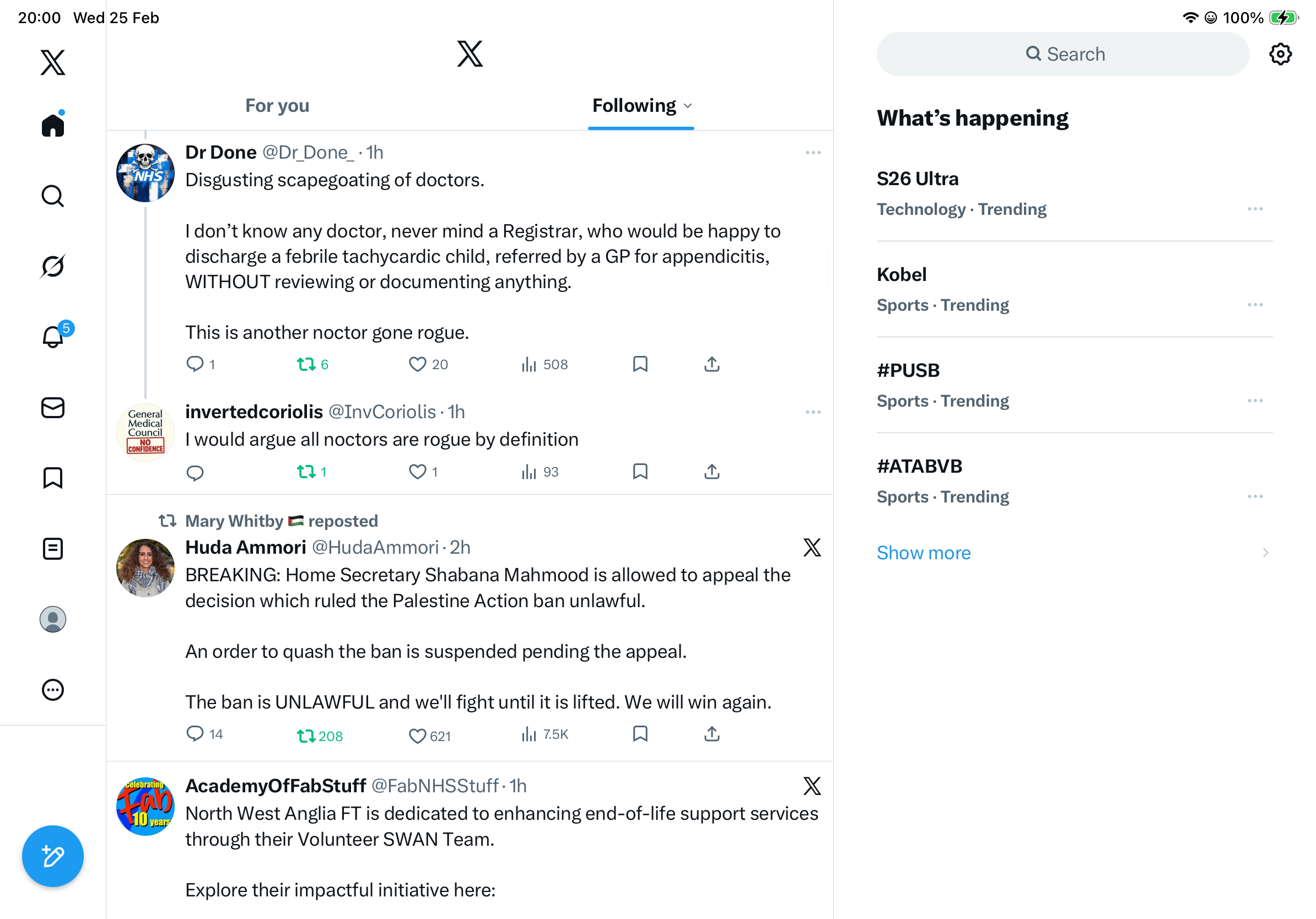Viewport: 1316px width, 919px height.
Task: Open Messages envelope in sidebar
Action: coord(53,407)
